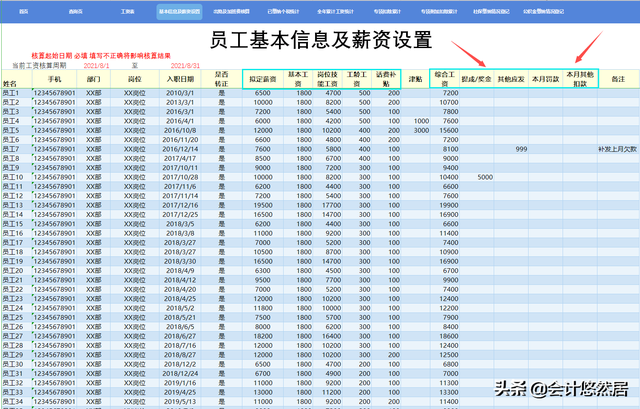This screenshot has width=640, height=409.
Task: Click the name cell 员工10
Action: point(16,177)
